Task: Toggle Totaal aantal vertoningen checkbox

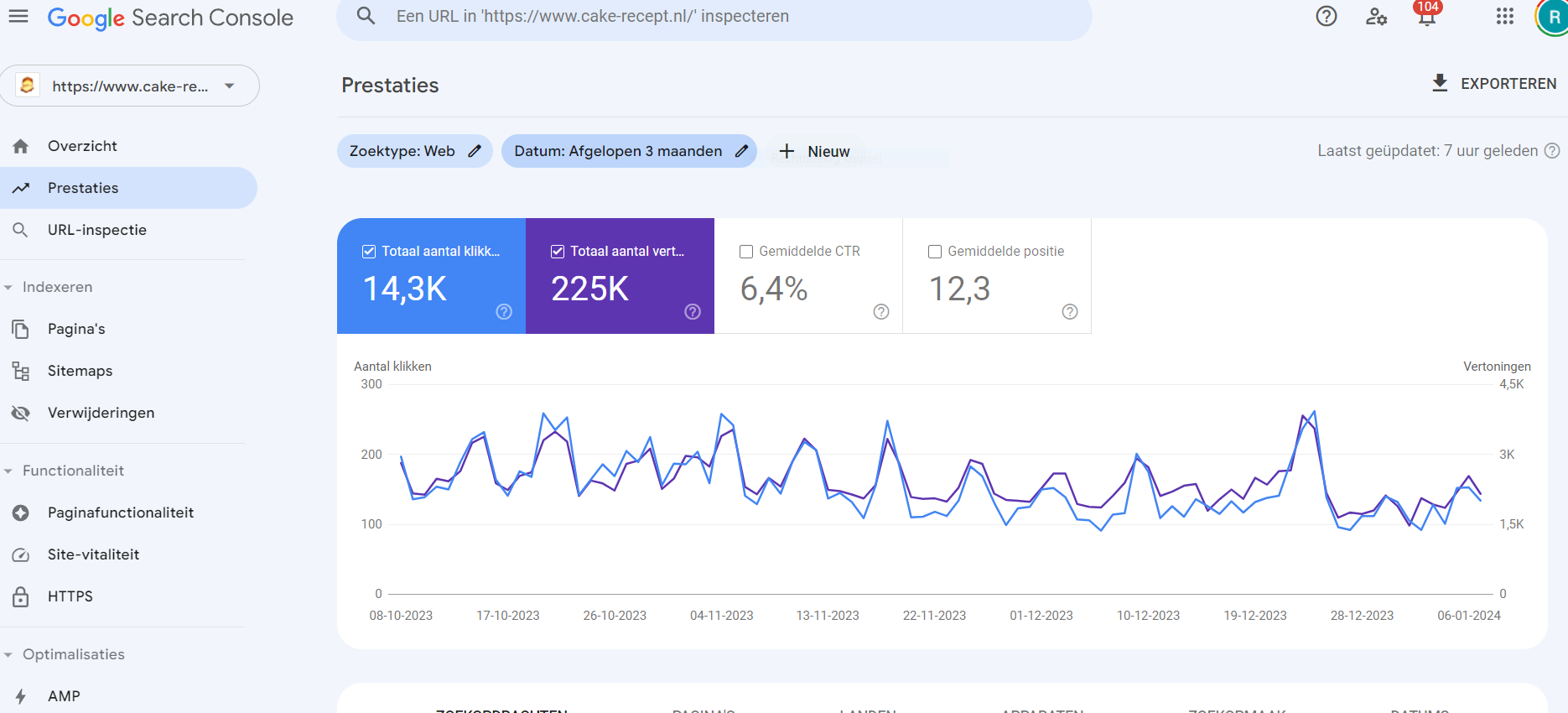Action: 558,252
